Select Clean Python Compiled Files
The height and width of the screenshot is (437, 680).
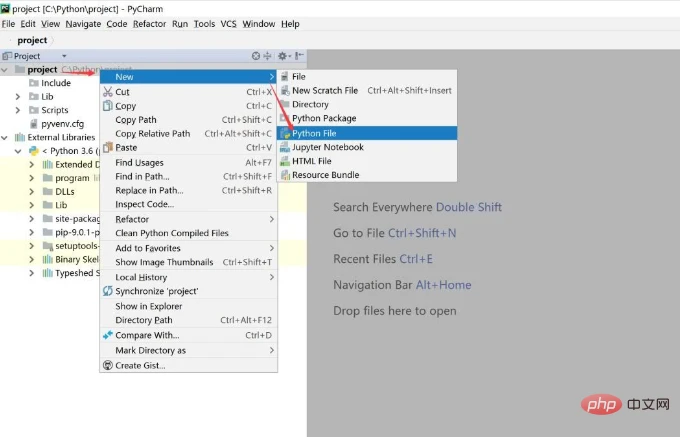coord(189,233)
